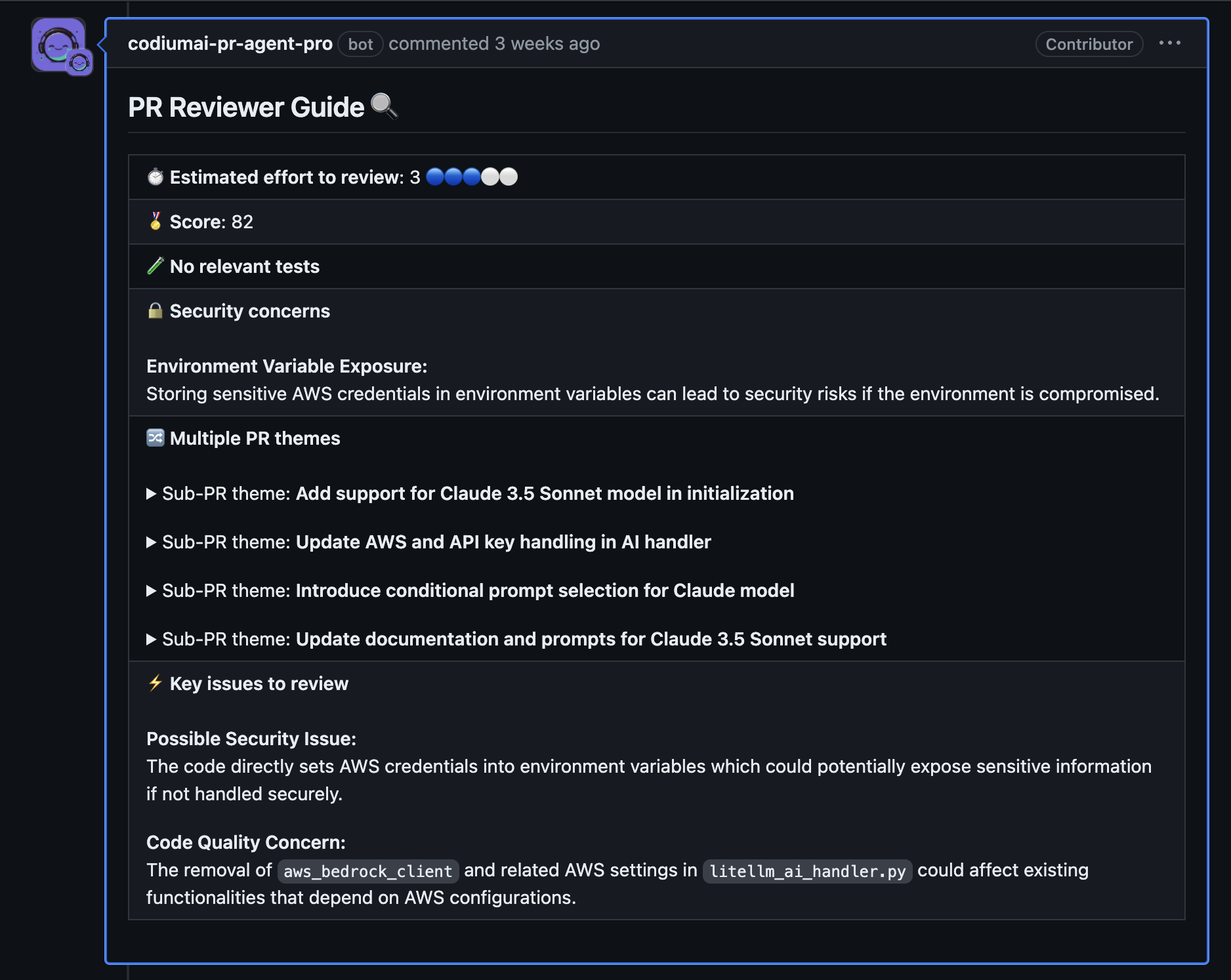
Task: Expand Sub-PR theme: Add support for Claude 3.5 Sonnet
Action: coord(470,493)
